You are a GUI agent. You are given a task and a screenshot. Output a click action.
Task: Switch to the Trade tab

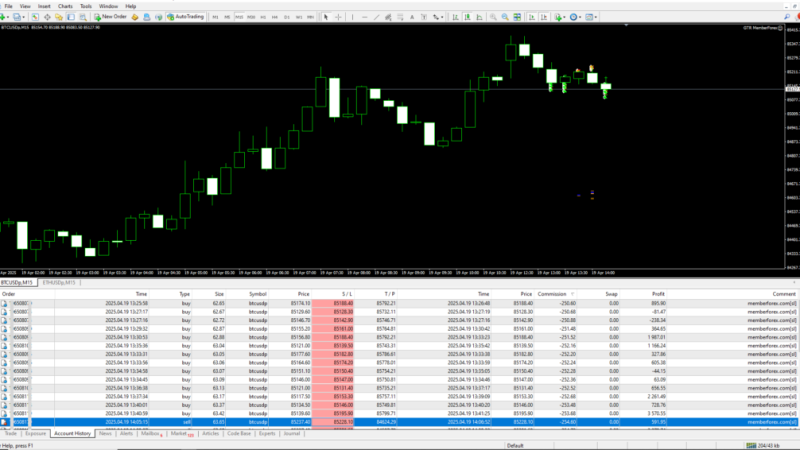(x=12, y=434)
